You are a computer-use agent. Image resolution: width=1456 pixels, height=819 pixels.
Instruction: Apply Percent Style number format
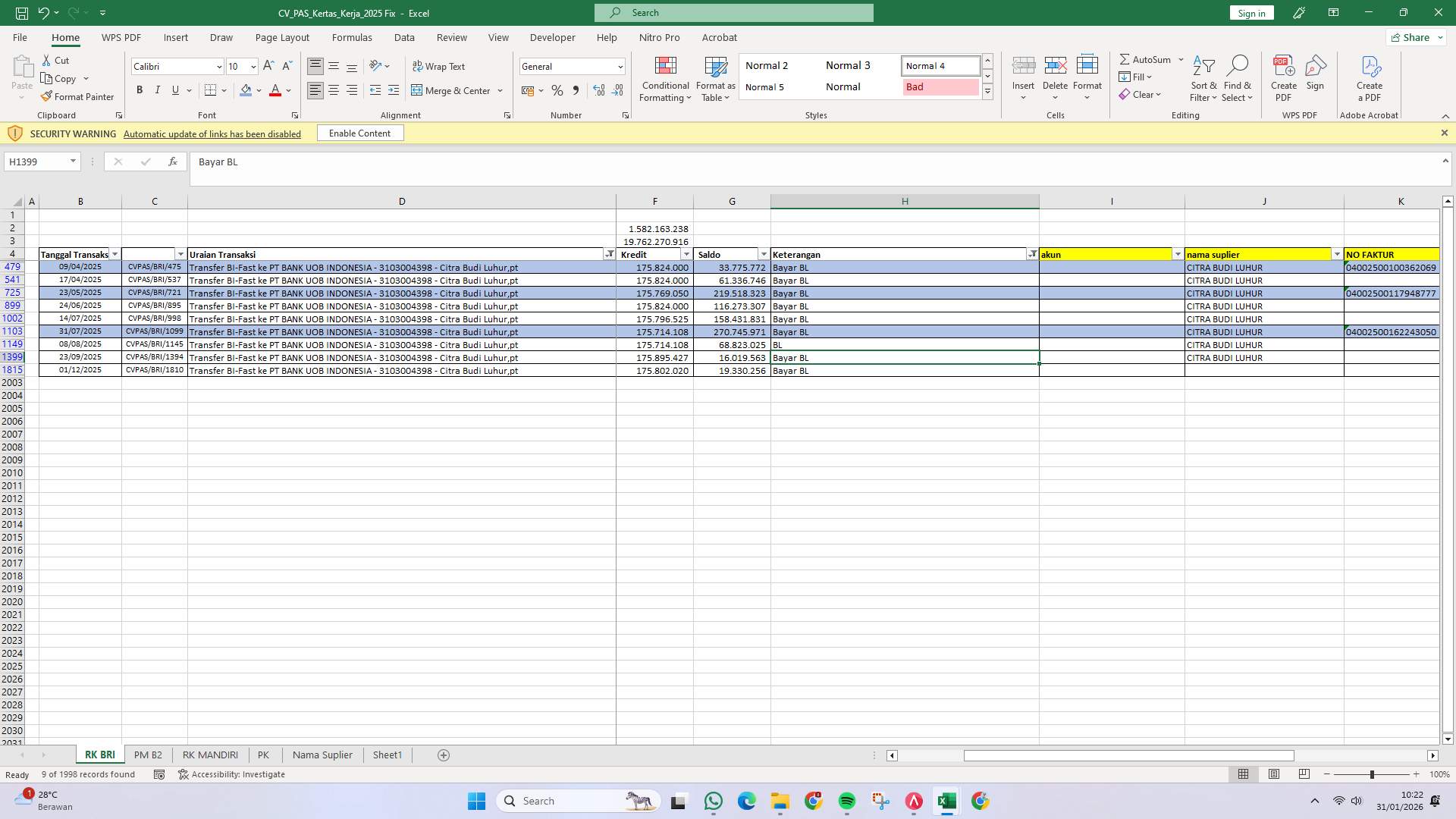click(557, 90)
